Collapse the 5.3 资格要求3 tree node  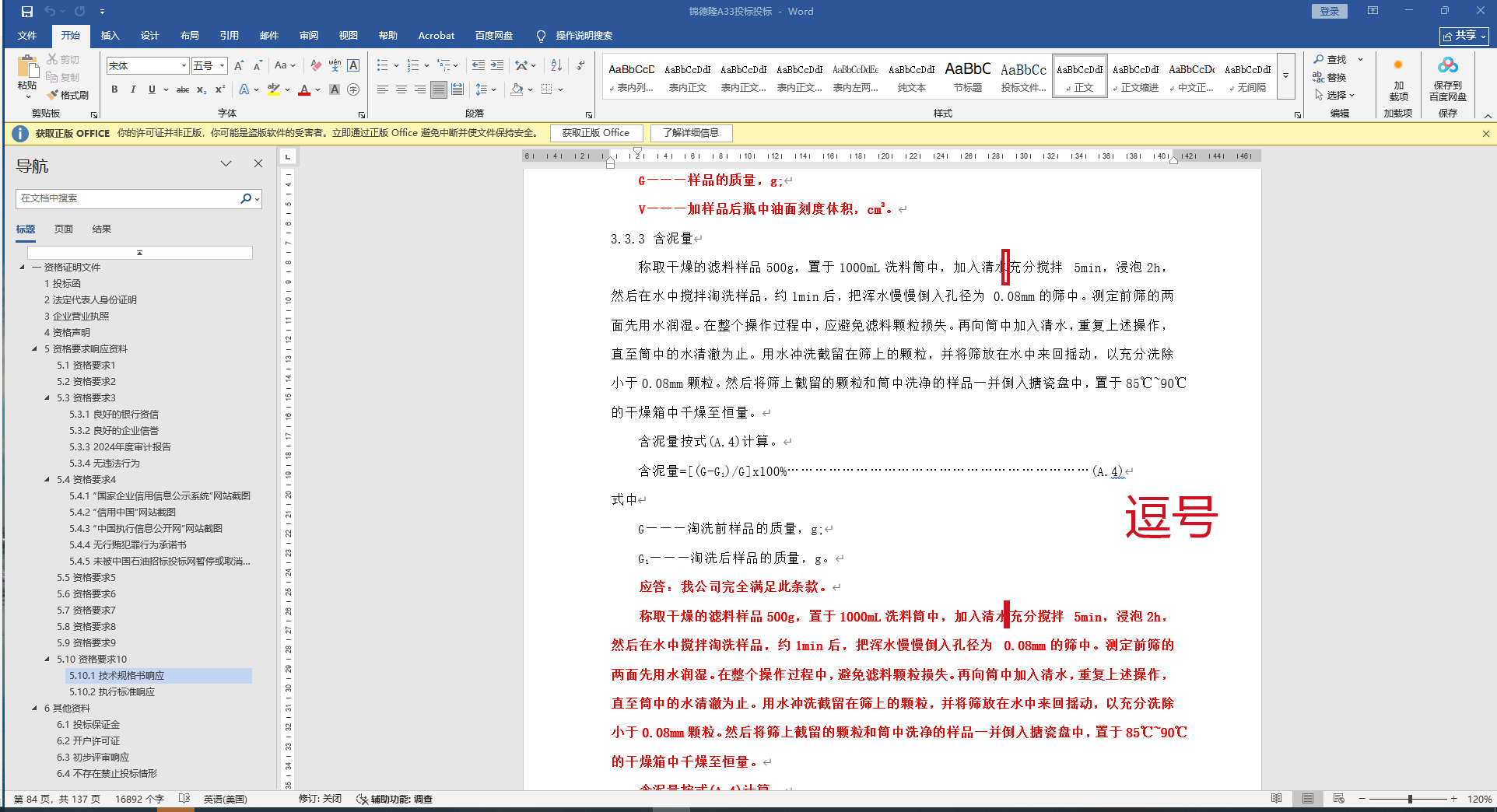point(47,398)
